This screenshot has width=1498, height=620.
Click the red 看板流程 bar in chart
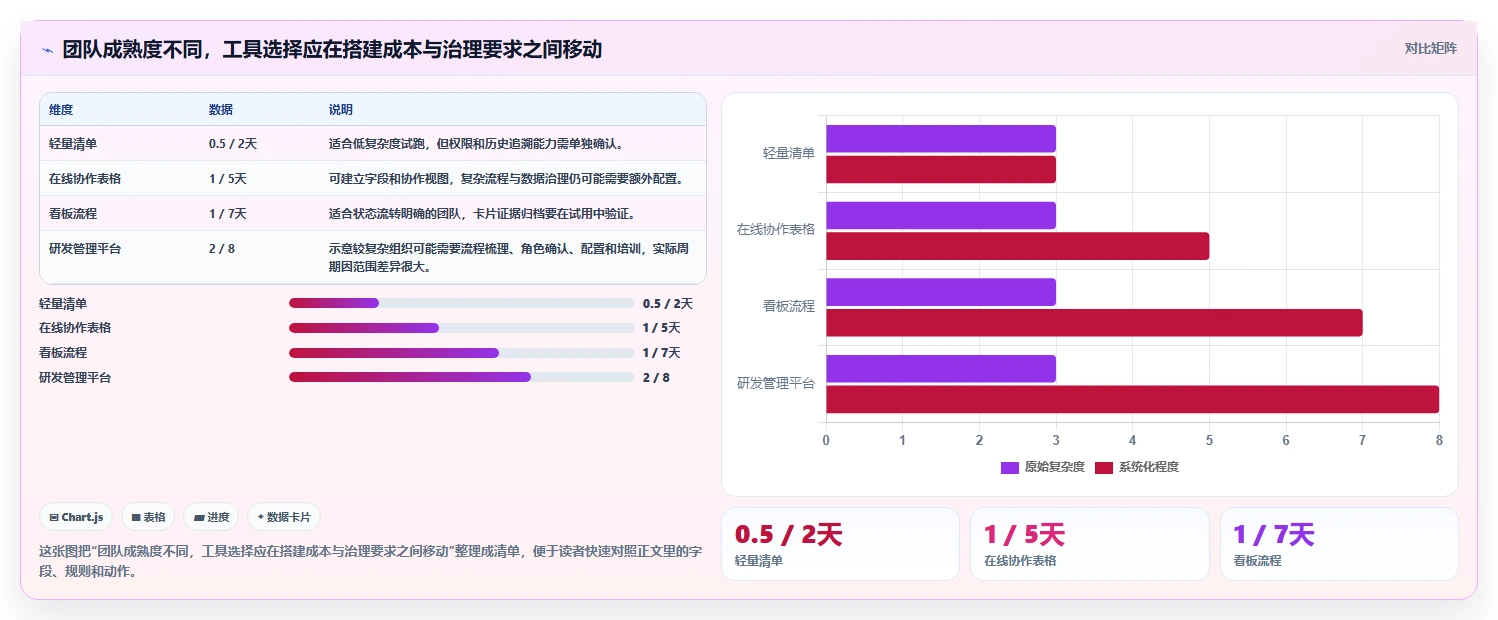click(1094, 323)
